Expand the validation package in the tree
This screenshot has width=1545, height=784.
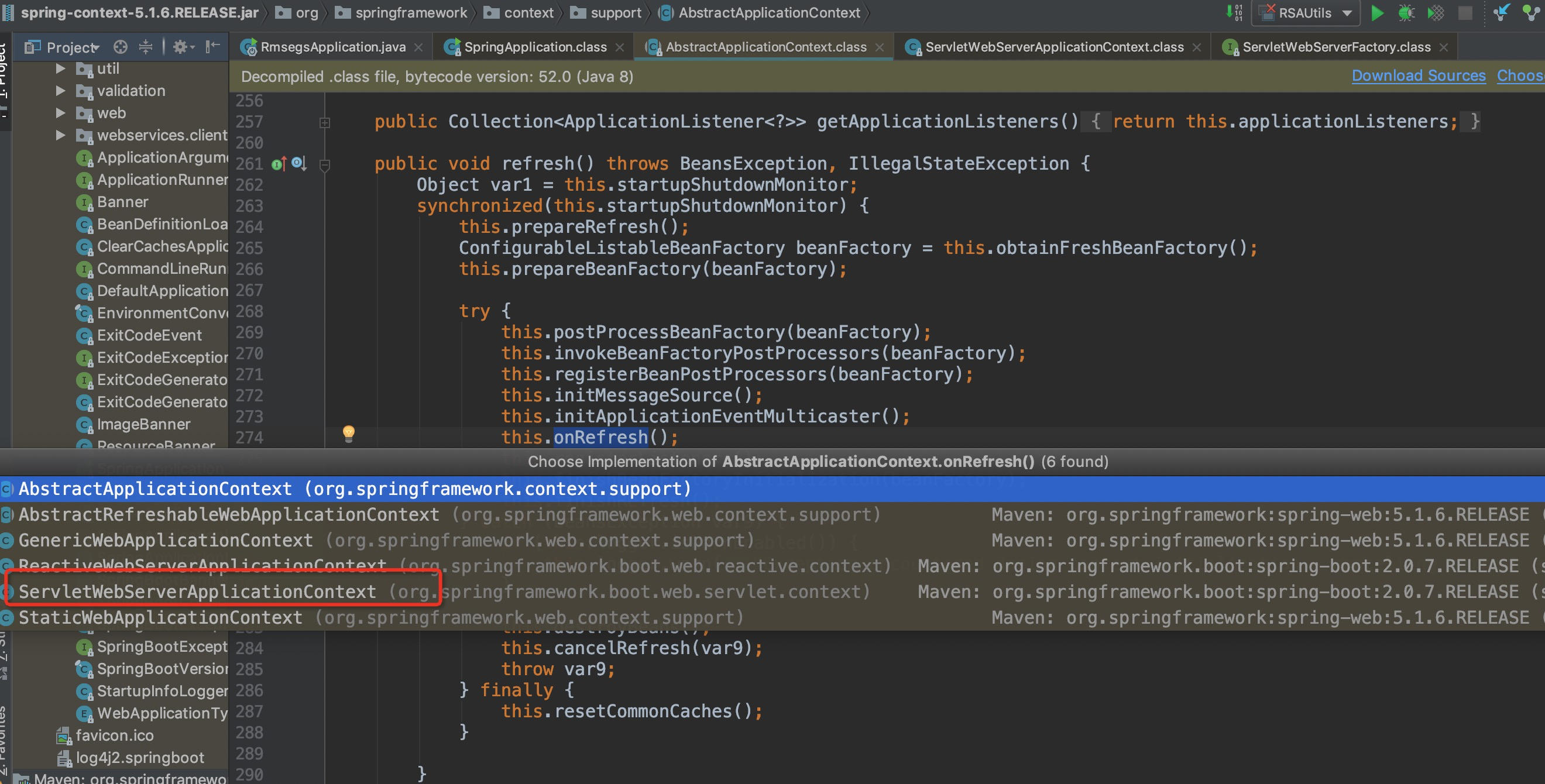point(60,91)
